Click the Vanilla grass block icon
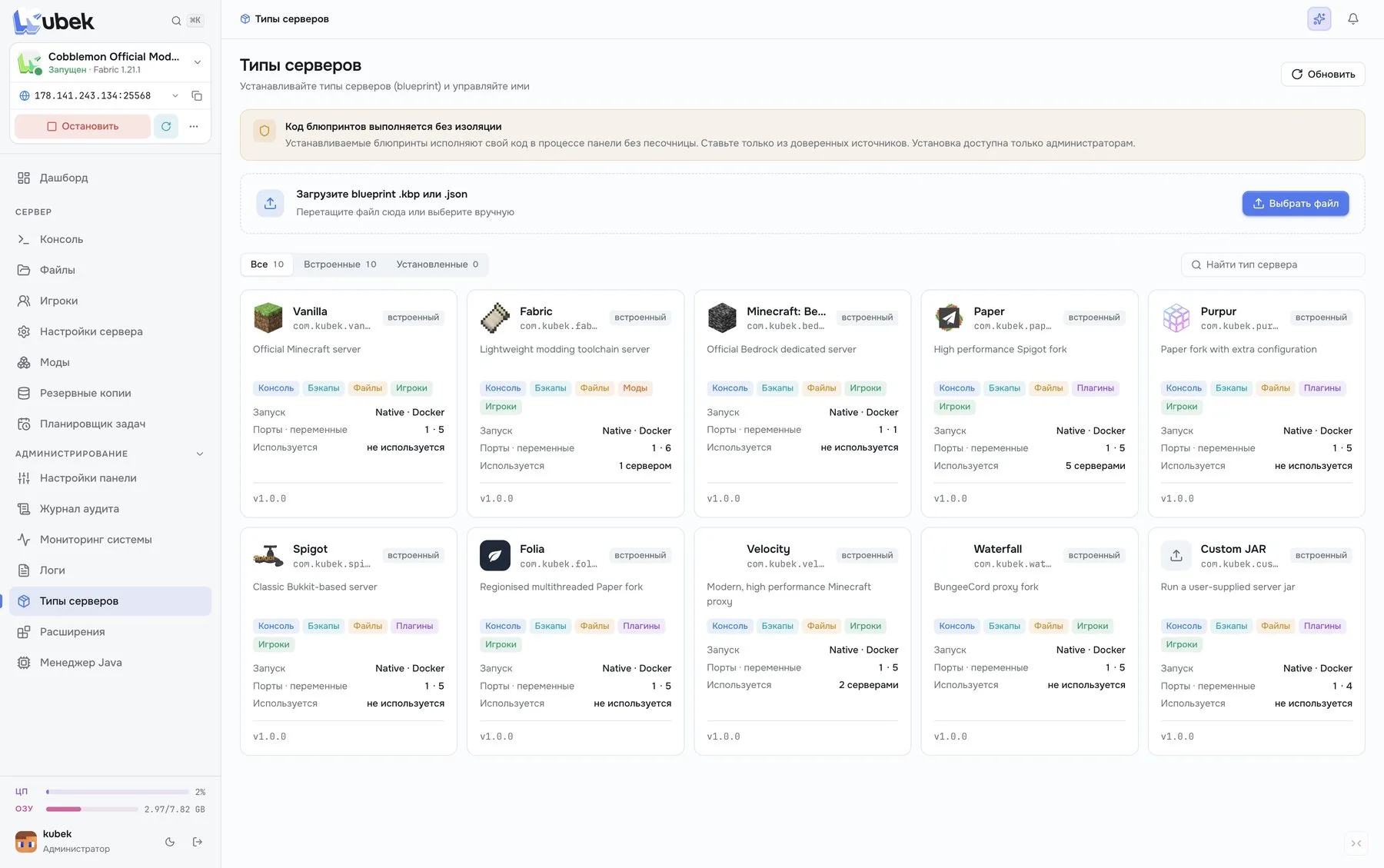This screenshot has height=868, width=1384. point(268,318)
